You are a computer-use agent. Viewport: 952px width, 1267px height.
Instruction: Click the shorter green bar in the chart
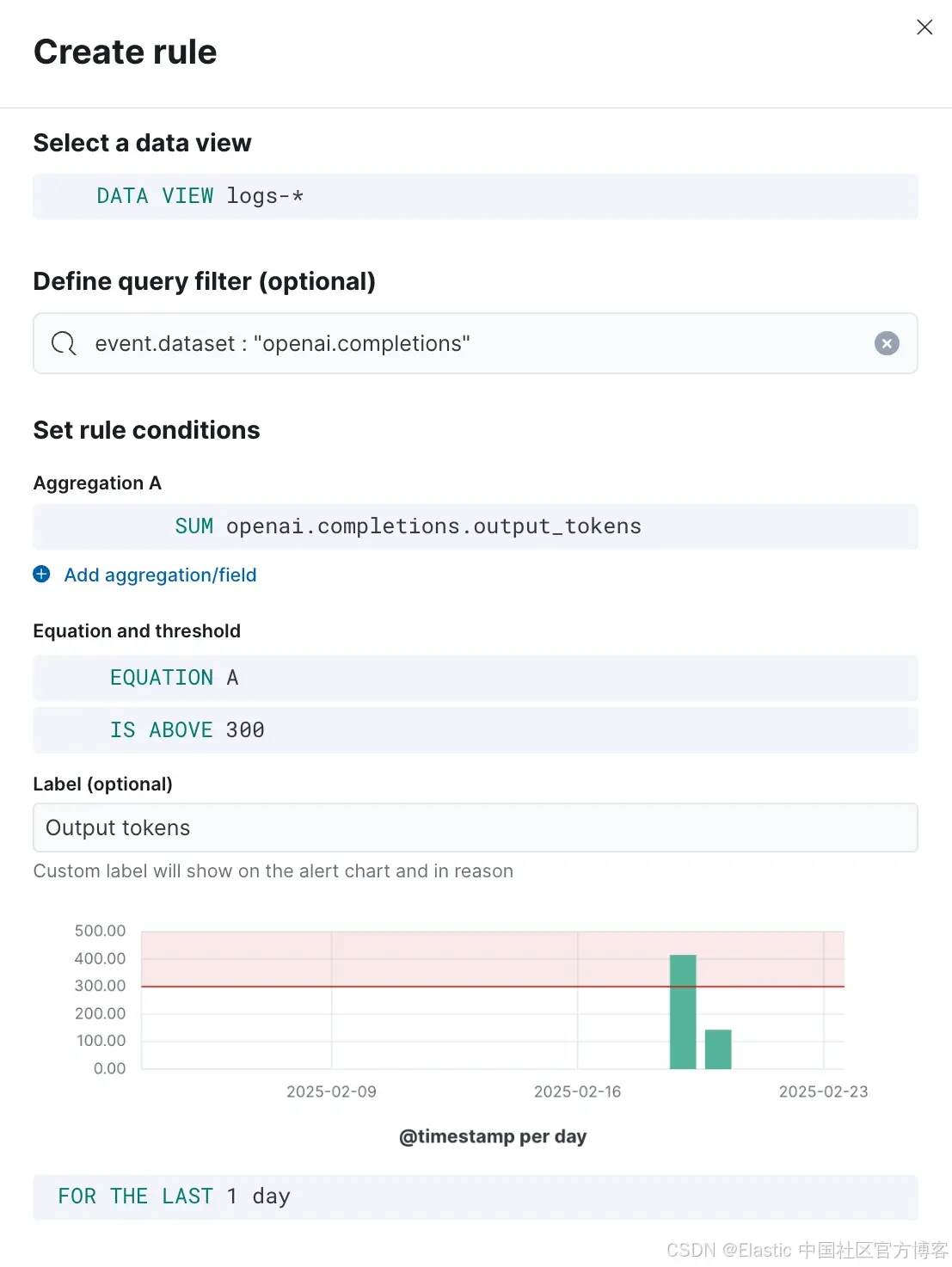click(x=718, y=1049)
